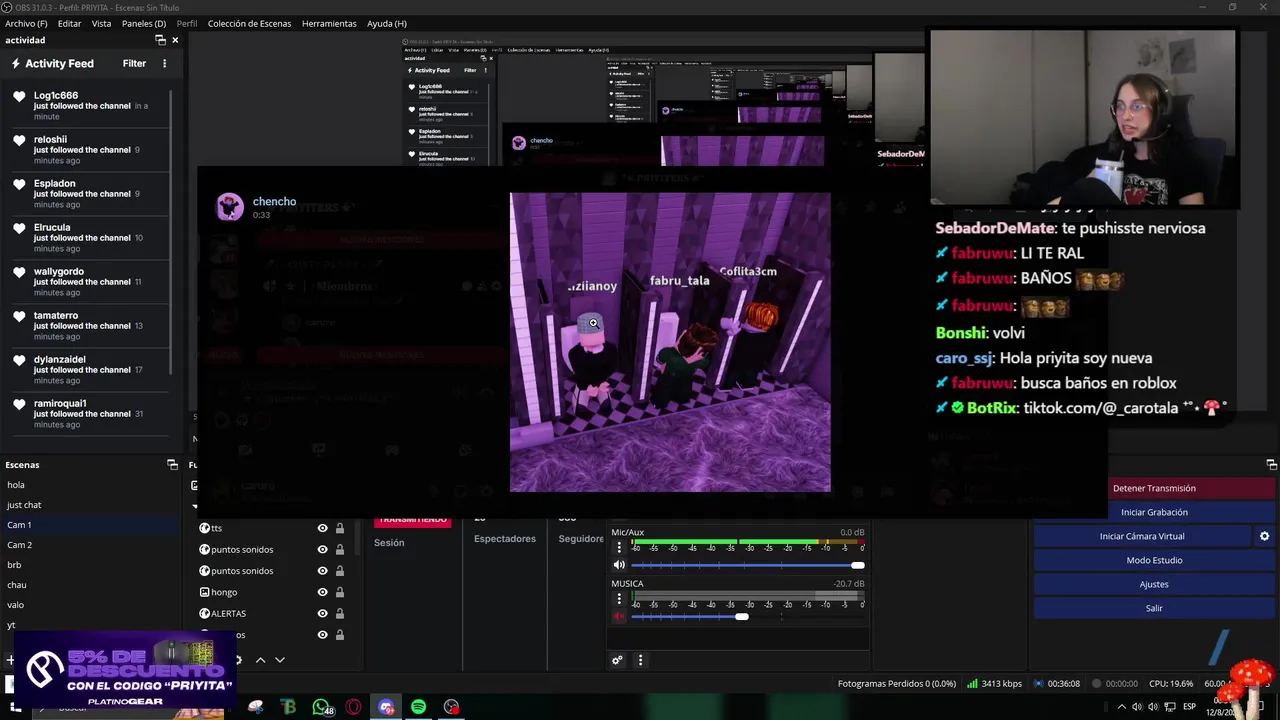Open the Activity Feed Filter options
Screen dimensions: 1280x720
pos(134,63)
